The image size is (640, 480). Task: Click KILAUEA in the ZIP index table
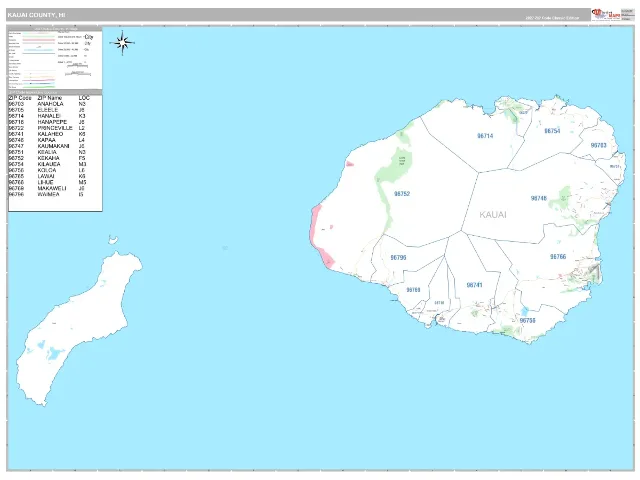coord(49,164)
